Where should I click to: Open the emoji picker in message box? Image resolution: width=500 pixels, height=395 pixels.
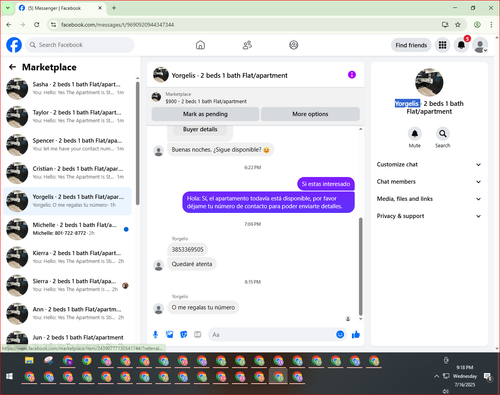click(340, 334)
